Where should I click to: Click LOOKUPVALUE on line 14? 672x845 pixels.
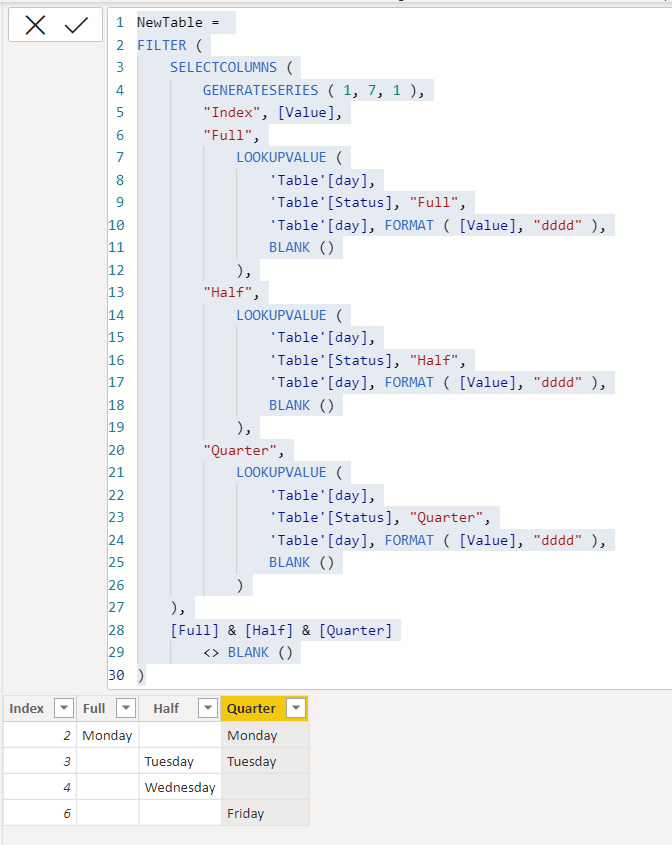point(281,315)
